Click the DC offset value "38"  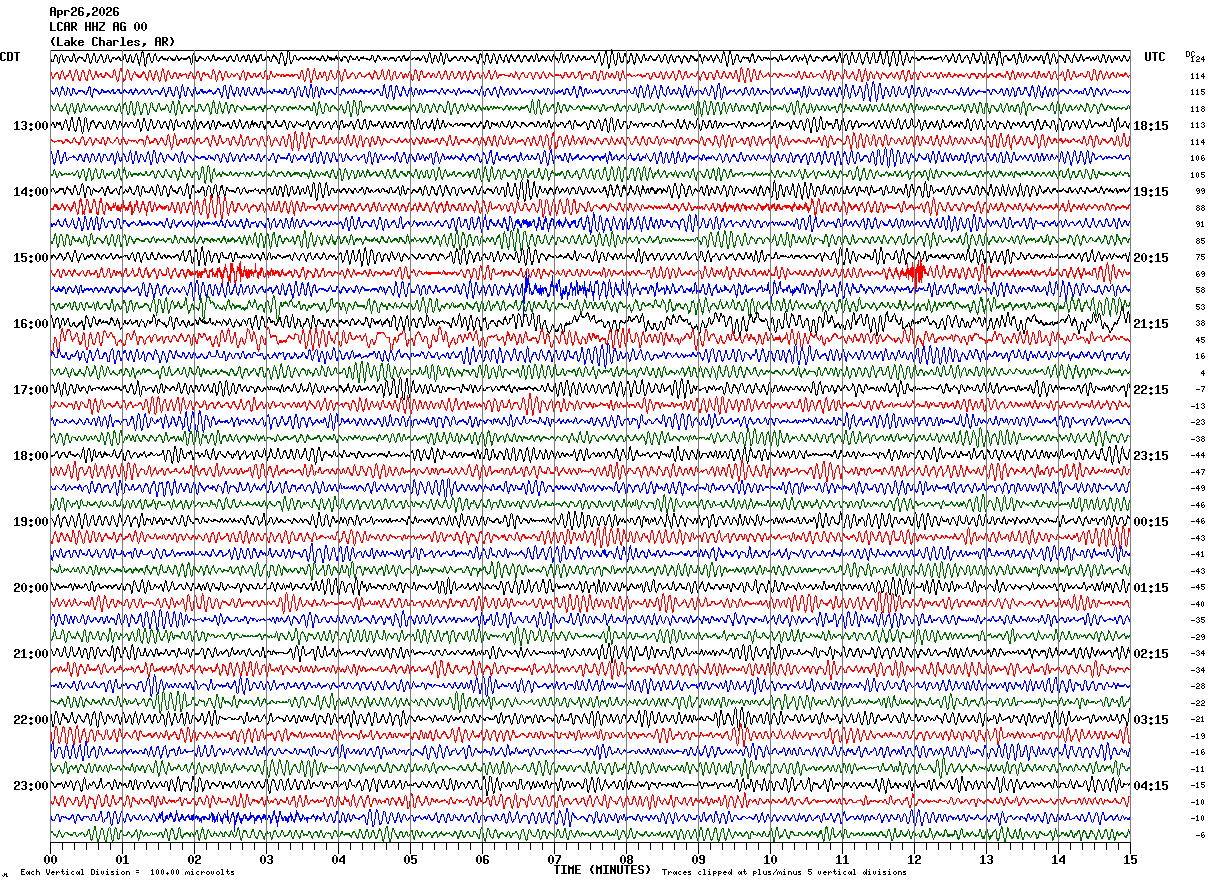[1200, 324]
